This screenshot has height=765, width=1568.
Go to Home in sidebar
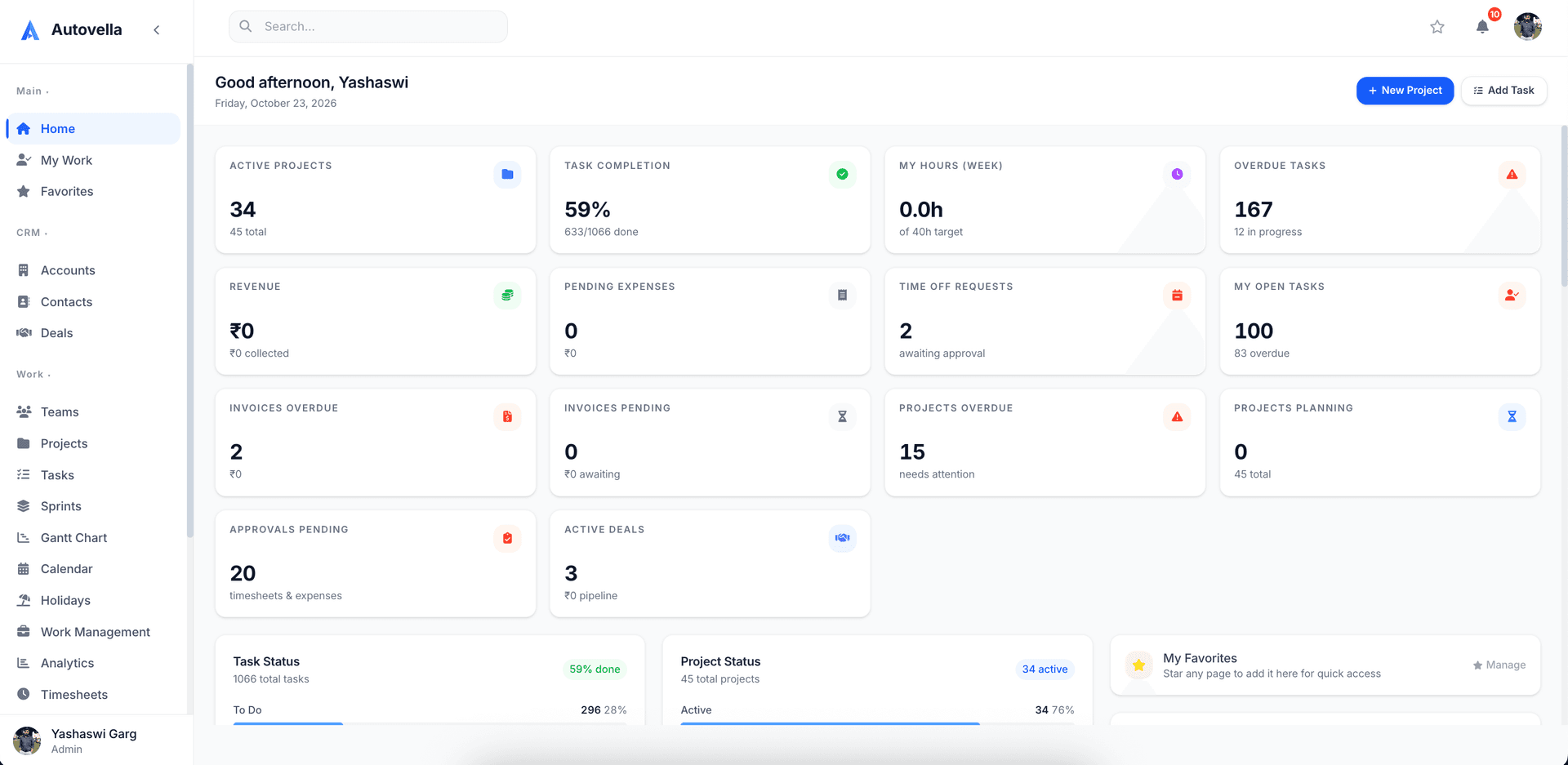click(x=93, y=129)
